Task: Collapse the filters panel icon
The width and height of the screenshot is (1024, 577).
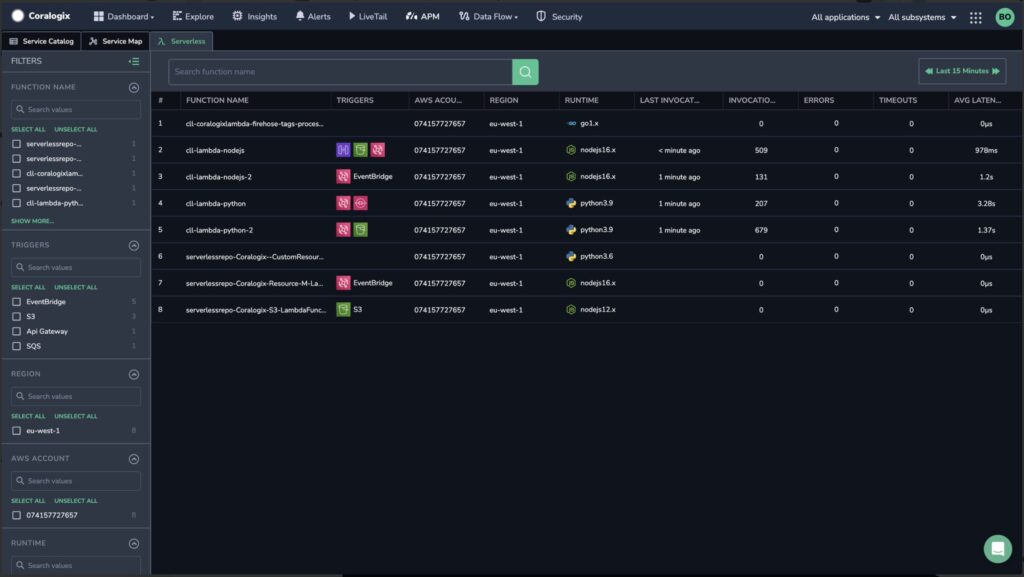Action: (x=134, y=61)
